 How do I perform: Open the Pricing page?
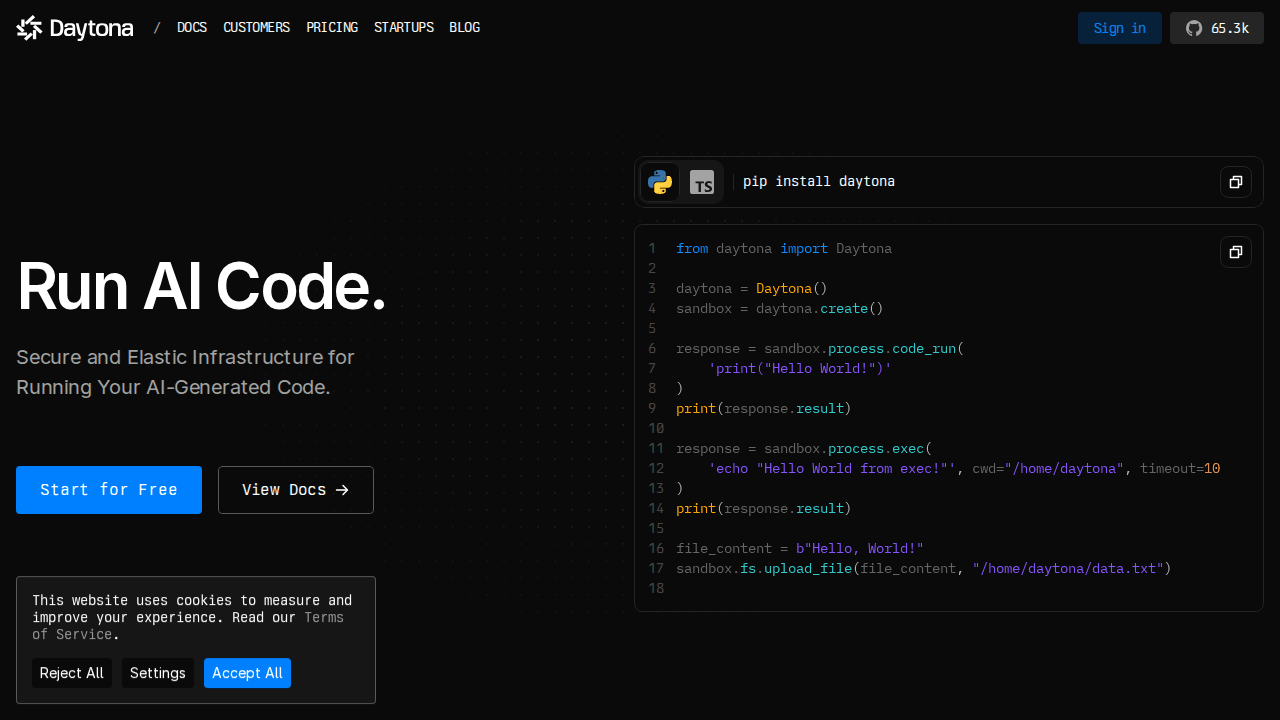332,28
